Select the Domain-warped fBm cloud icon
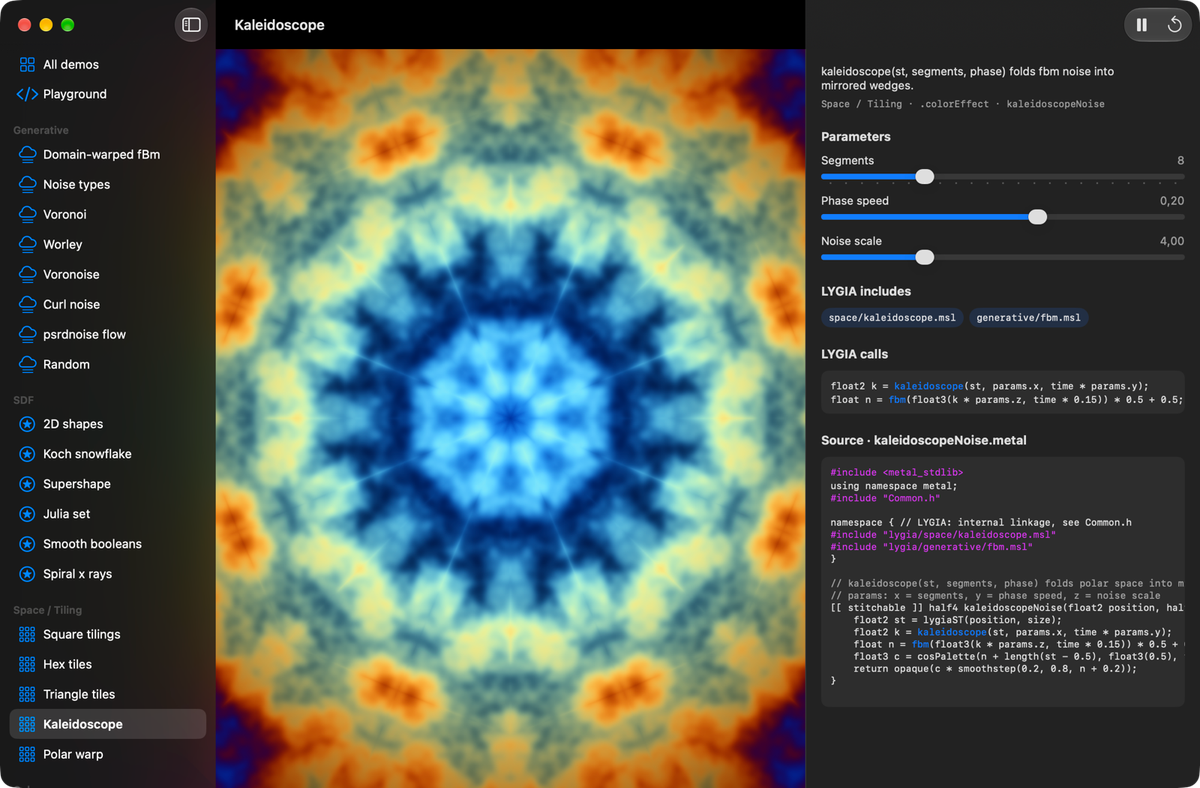This screenshot has height=788, width=1200. [27, 154]
